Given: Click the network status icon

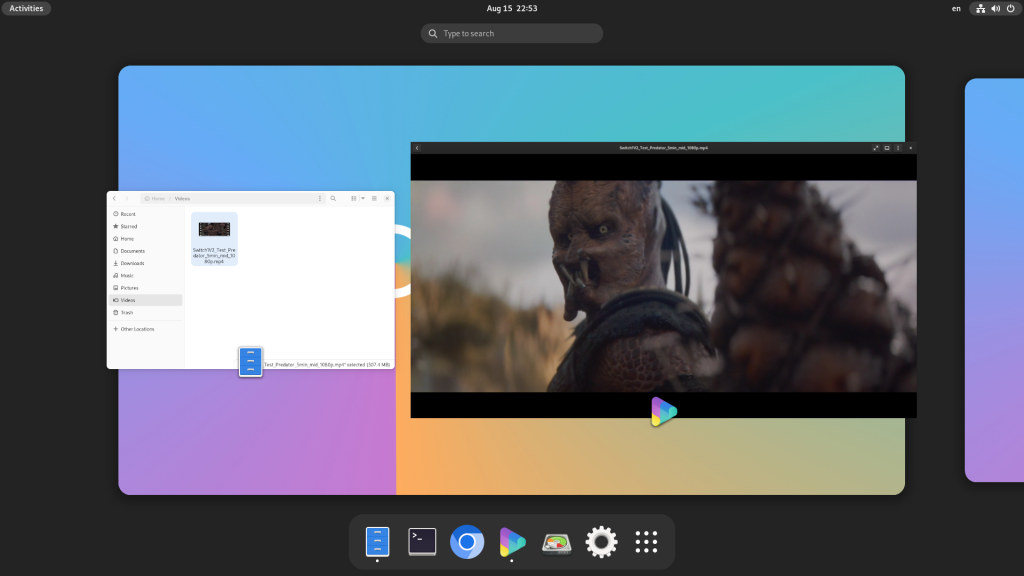Looking at the screenshot, I should click(980, 8).
